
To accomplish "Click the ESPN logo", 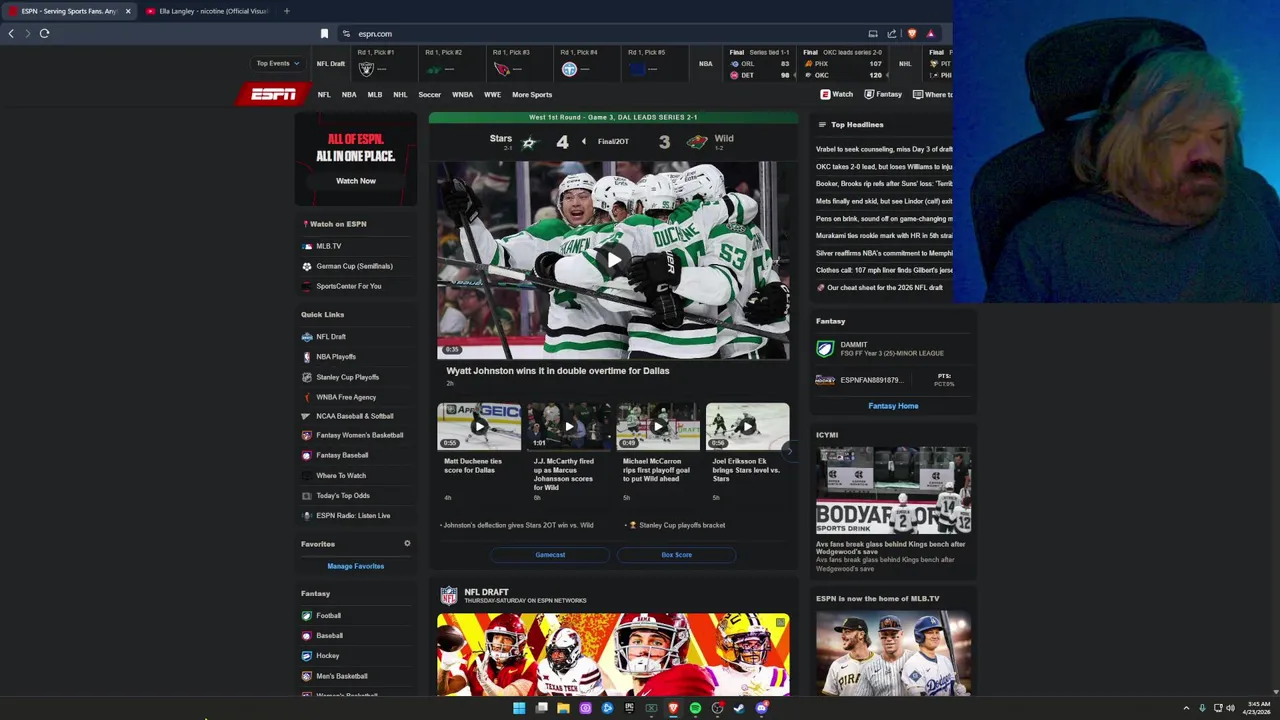I will tap(273, 94).
